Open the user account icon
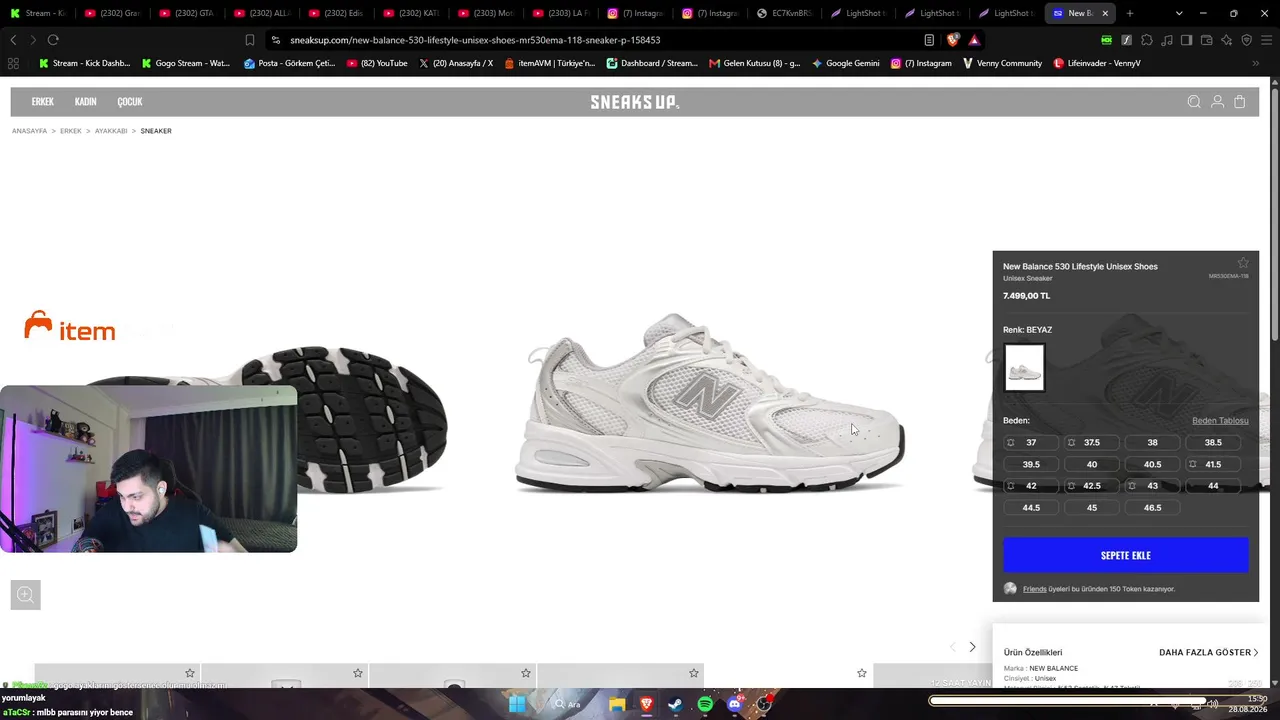1280x720 pixels. point(1217,102)
